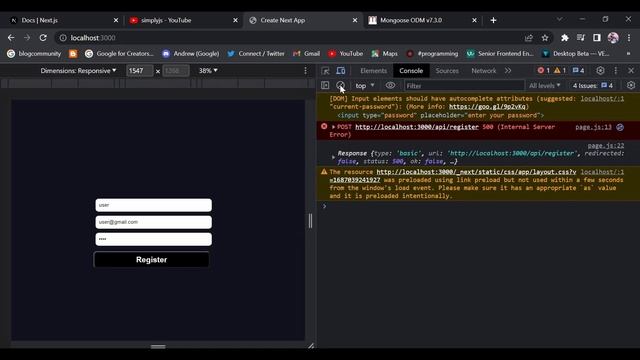Screen dimensions: 640x360
Task: Switch to the Elements tab
Action: (373, 71)
